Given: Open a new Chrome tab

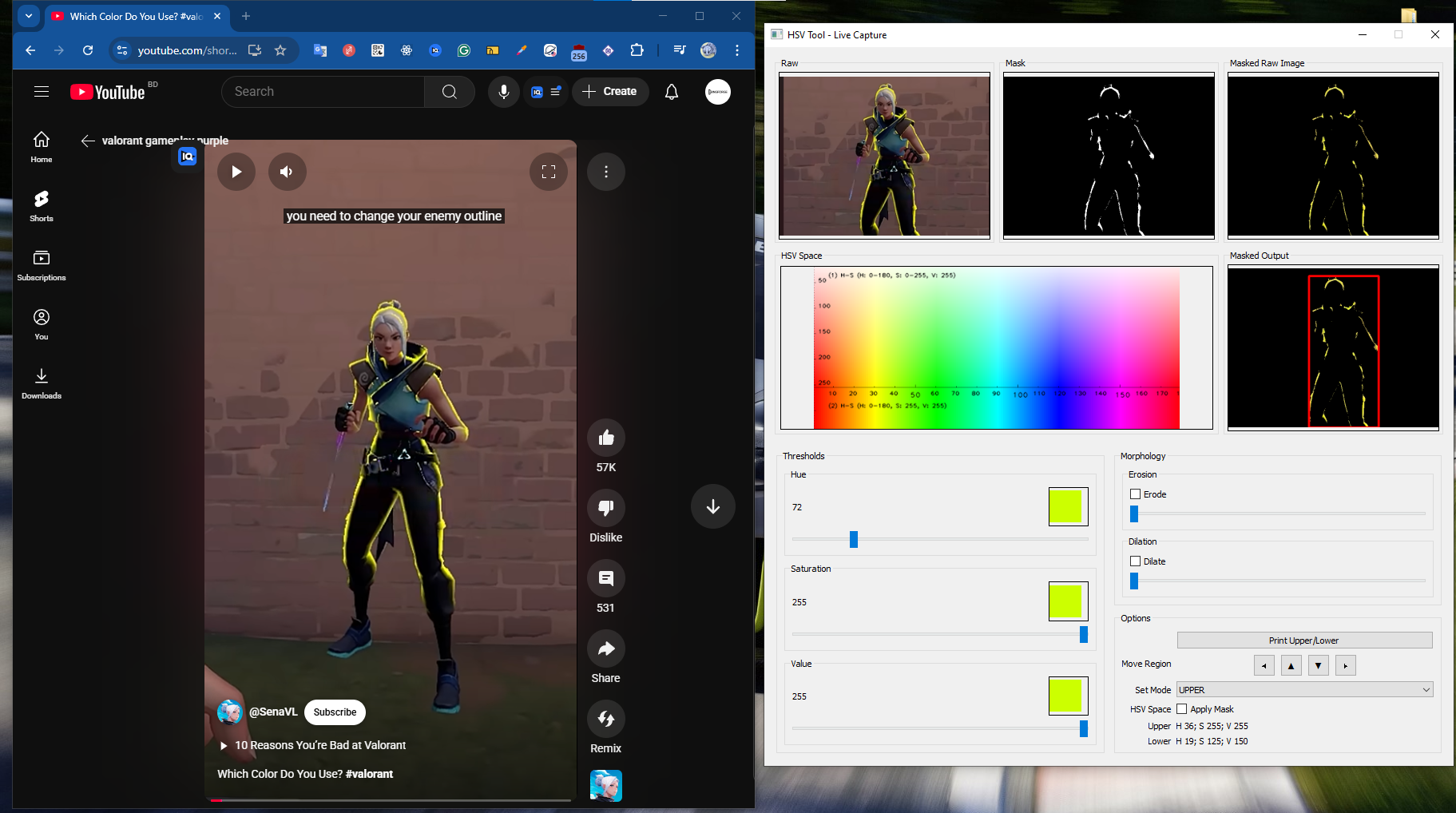Looking at the screenshot, I should pos(246,16).
